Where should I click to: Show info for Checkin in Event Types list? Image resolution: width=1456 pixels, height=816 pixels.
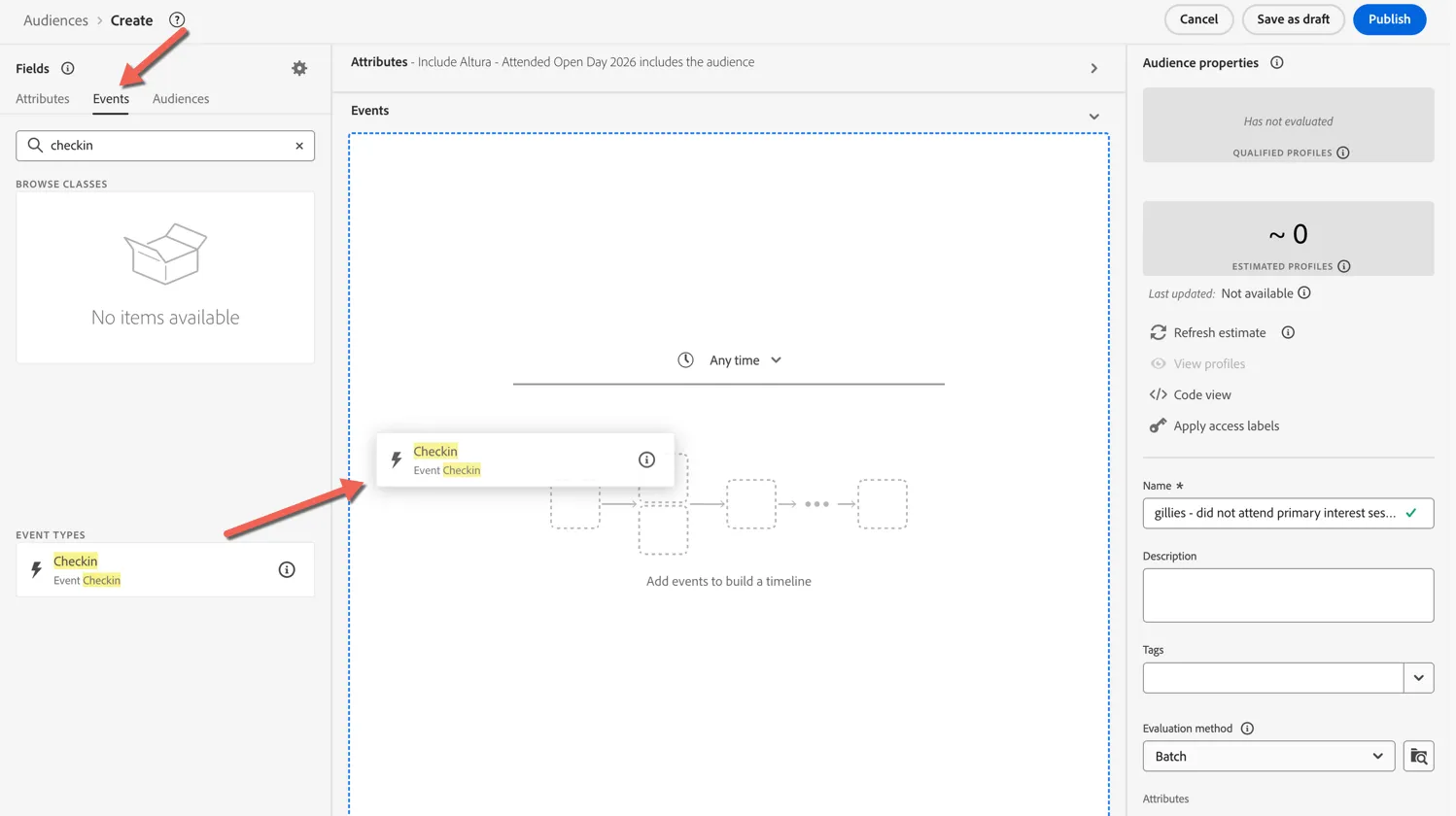coord(287,570)
